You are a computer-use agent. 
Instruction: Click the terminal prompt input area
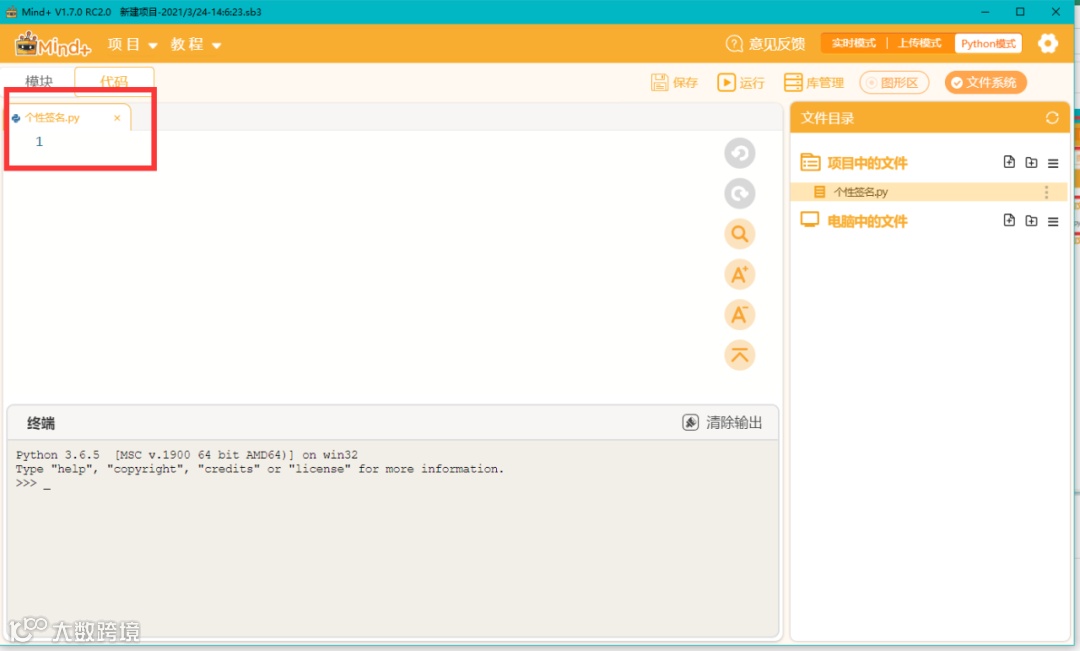pyautogui.click(x=47, y=484)
